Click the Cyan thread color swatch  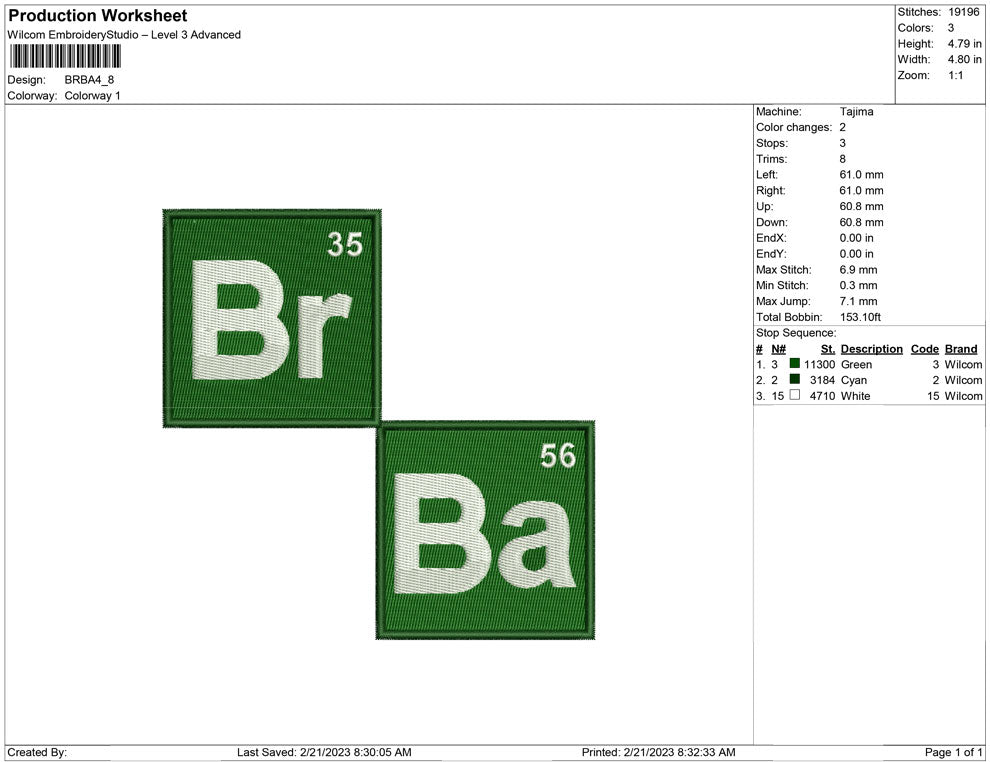pyautogui.click(x=795, y=379)
